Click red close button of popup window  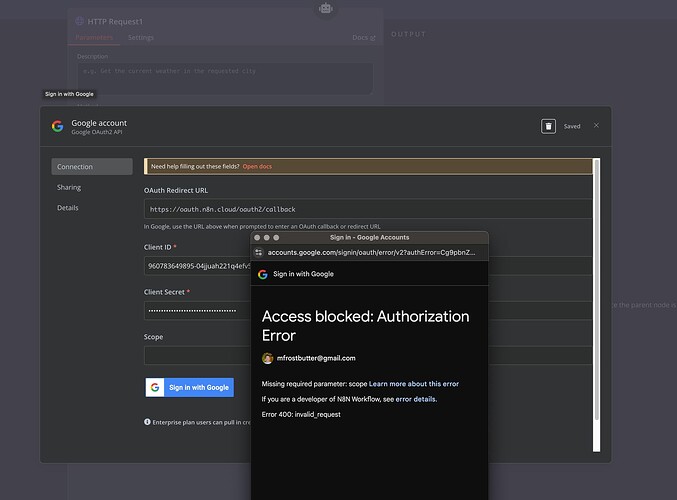[257, 237]
